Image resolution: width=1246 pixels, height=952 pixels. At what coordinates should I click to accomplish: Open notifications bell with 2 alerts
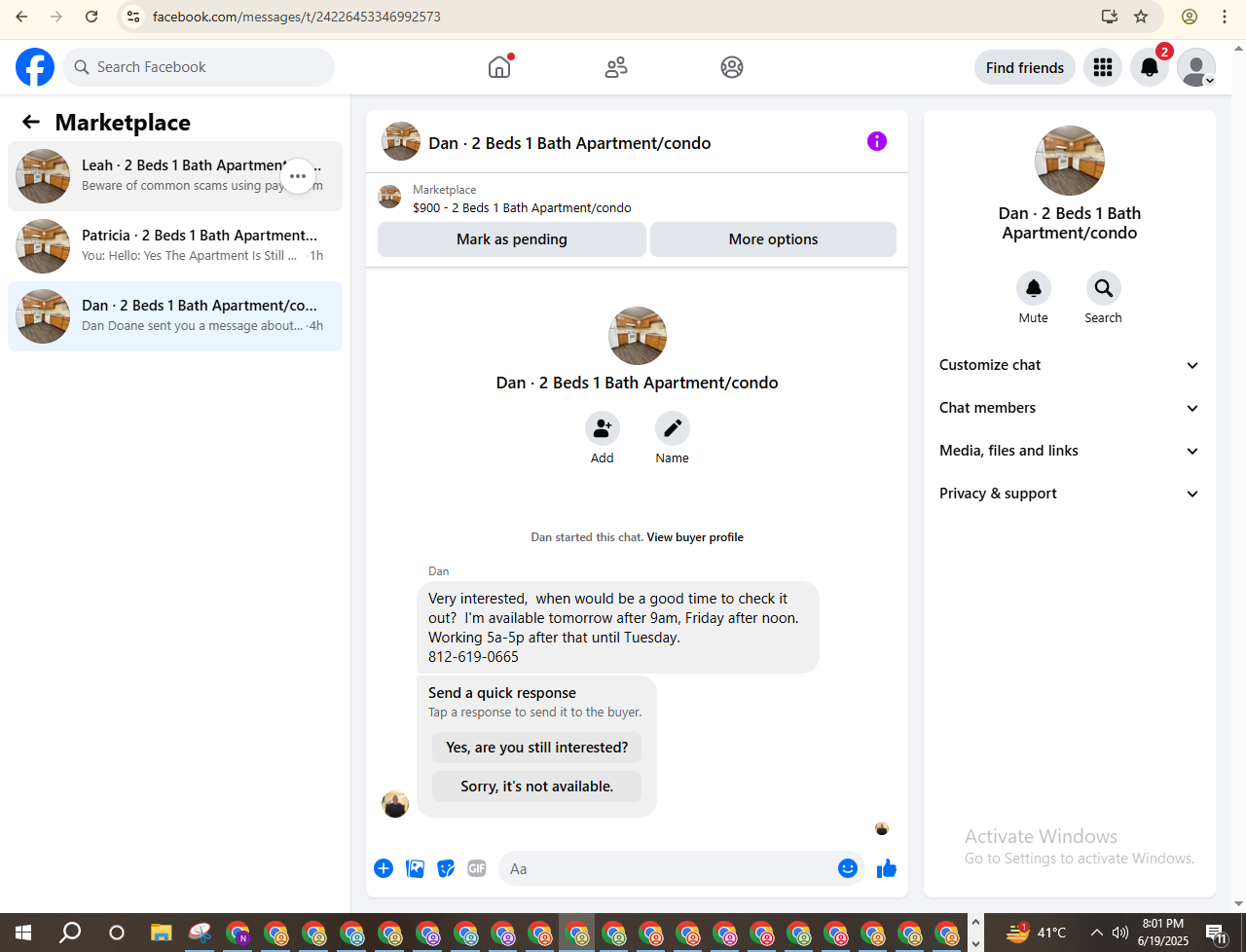click(x=1150, y=67)
